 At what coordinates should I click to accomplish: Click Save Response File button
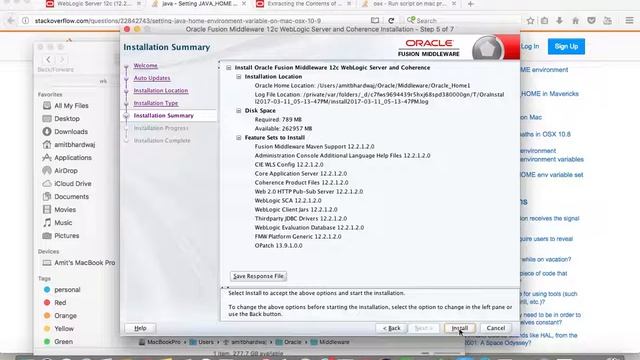point(258,276)
